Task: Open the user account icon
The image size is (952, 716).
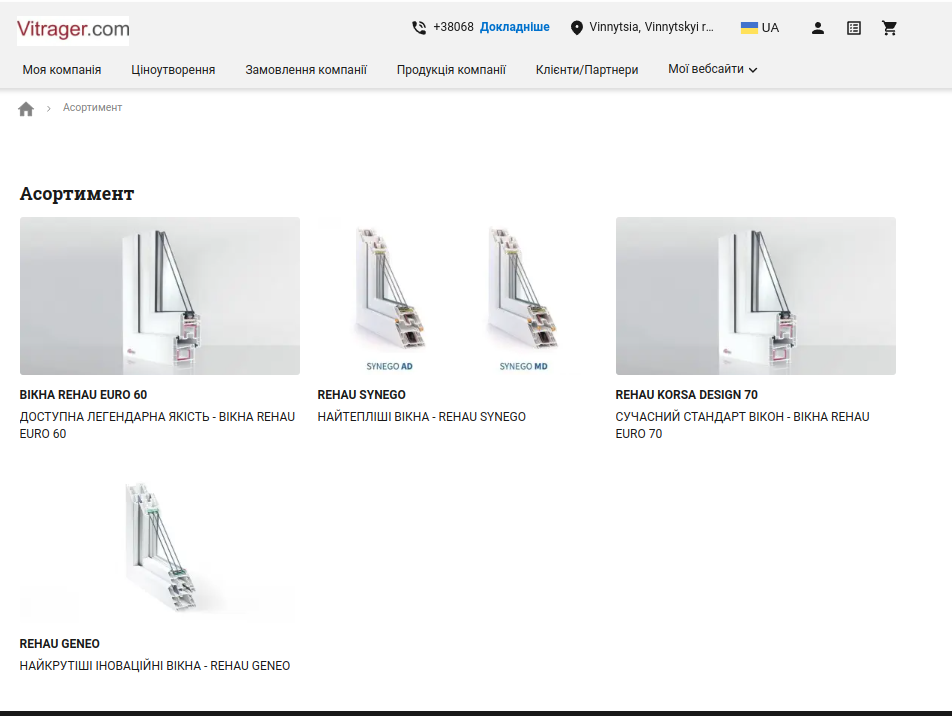Action: (x=818, y=28)
